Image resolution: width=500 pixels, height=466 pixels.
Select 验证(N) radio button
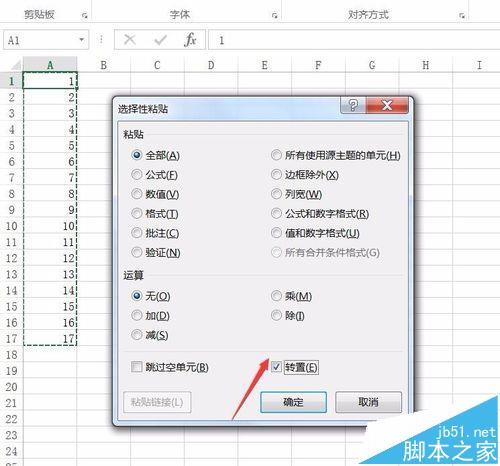click(x=137, y=252)
